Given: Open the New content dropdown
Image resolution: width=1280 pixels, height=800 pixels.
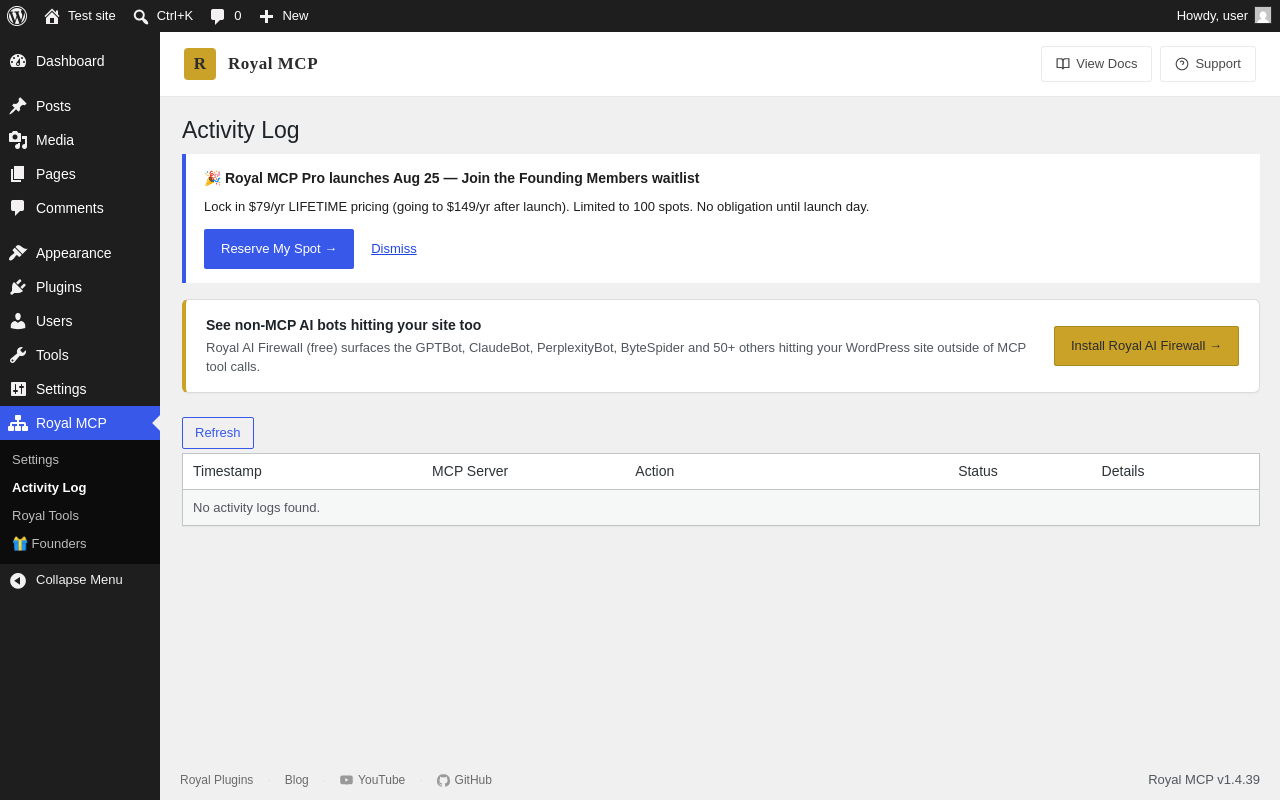Looking at the screenshot, I should click(284, 16).
